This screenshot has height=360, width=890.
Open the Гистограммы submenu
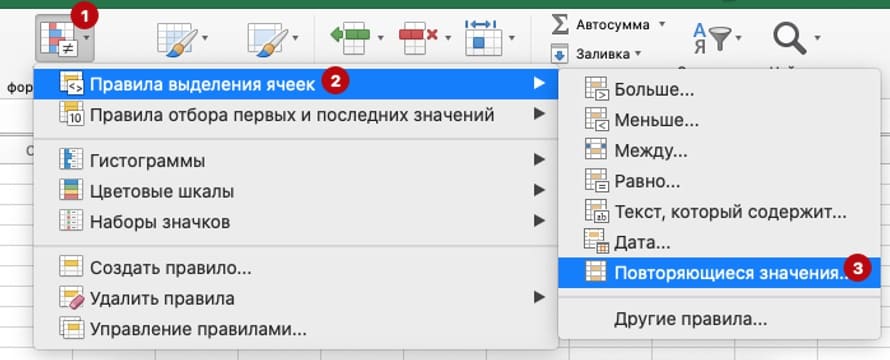(x=296, y=161)
